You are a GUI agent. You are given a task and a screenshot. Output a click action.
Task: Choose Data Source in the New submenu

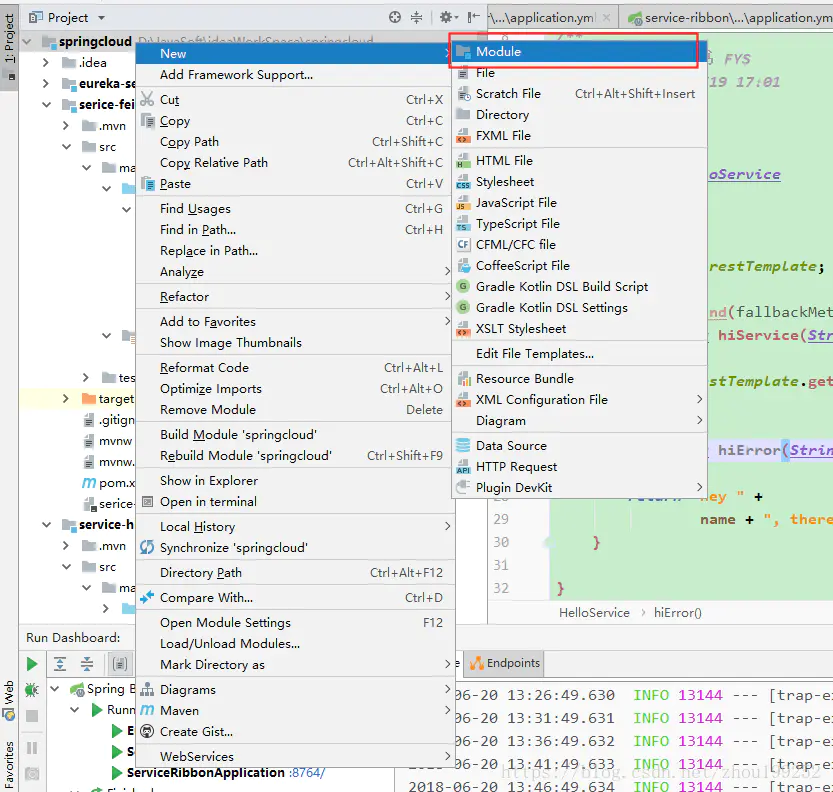tap(511, 446)
